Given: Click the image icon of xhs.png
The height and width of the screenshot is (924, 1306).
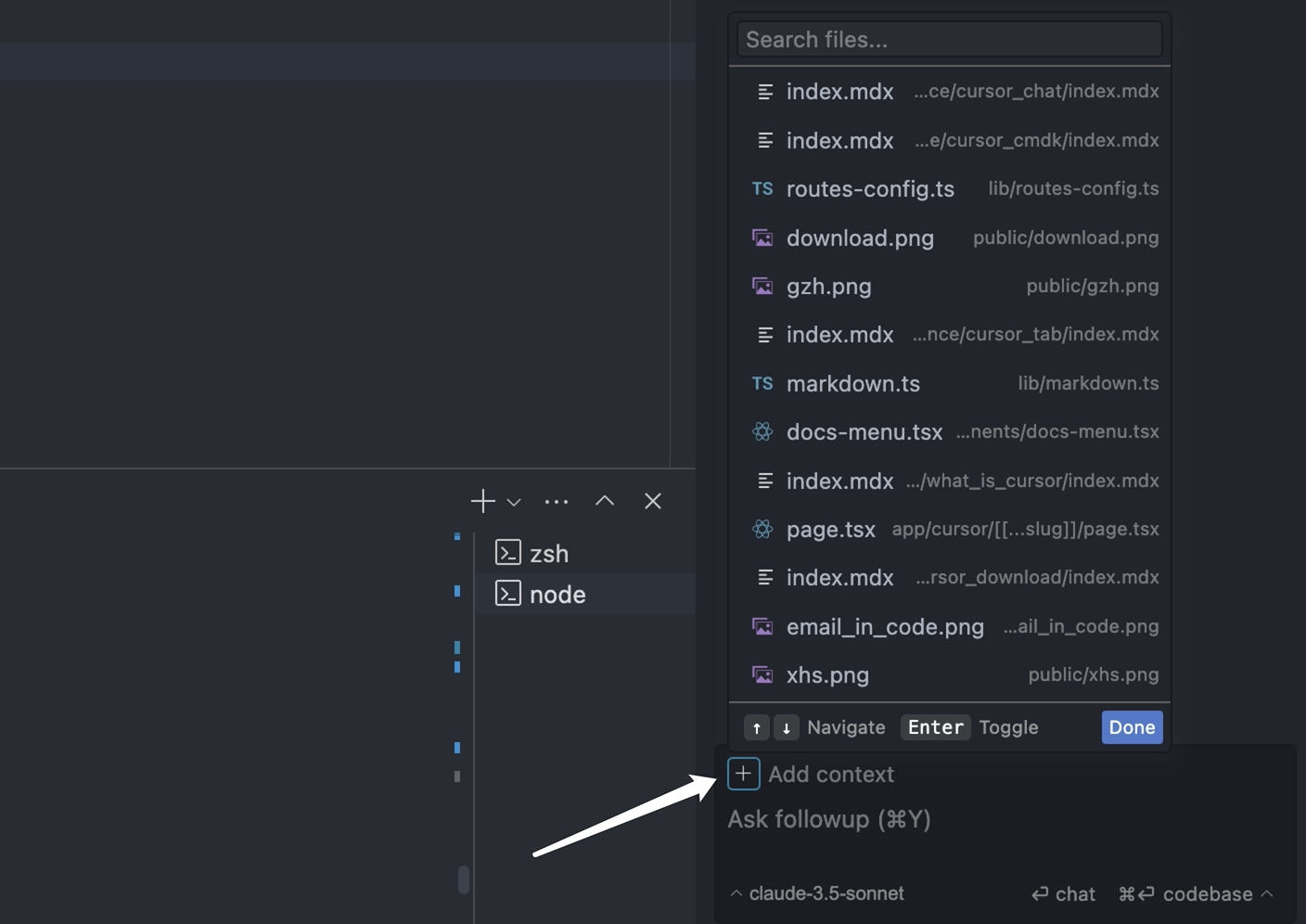Looking at the screenshot, I should coord(762,674).
